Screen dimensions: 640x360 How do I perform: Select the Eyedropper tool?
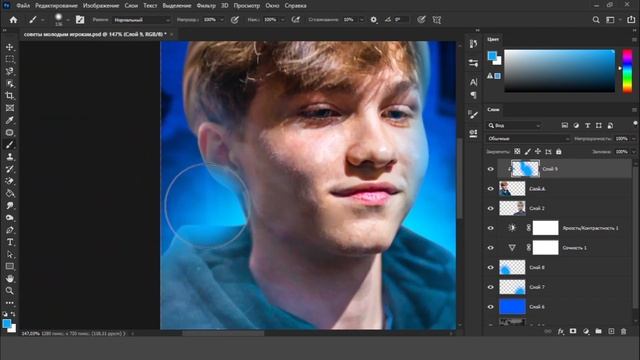click(9, 120)
